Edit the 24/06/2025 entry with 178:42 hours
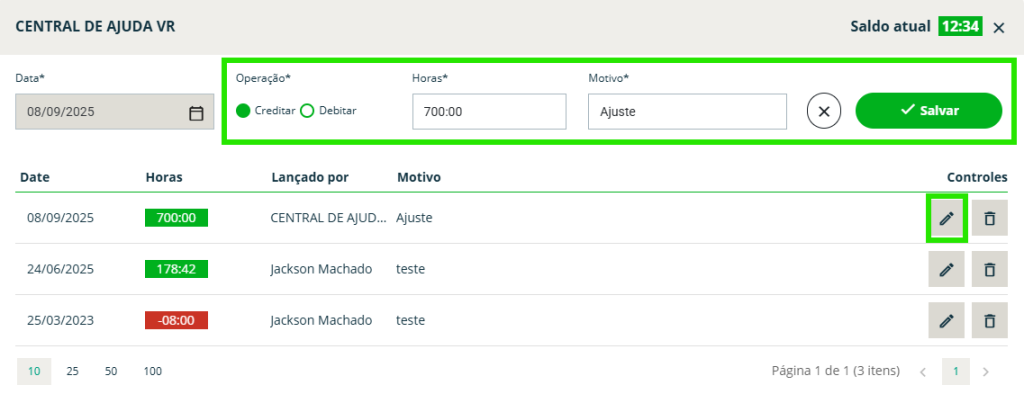1024x403 pixels. [x=946, y=269]
